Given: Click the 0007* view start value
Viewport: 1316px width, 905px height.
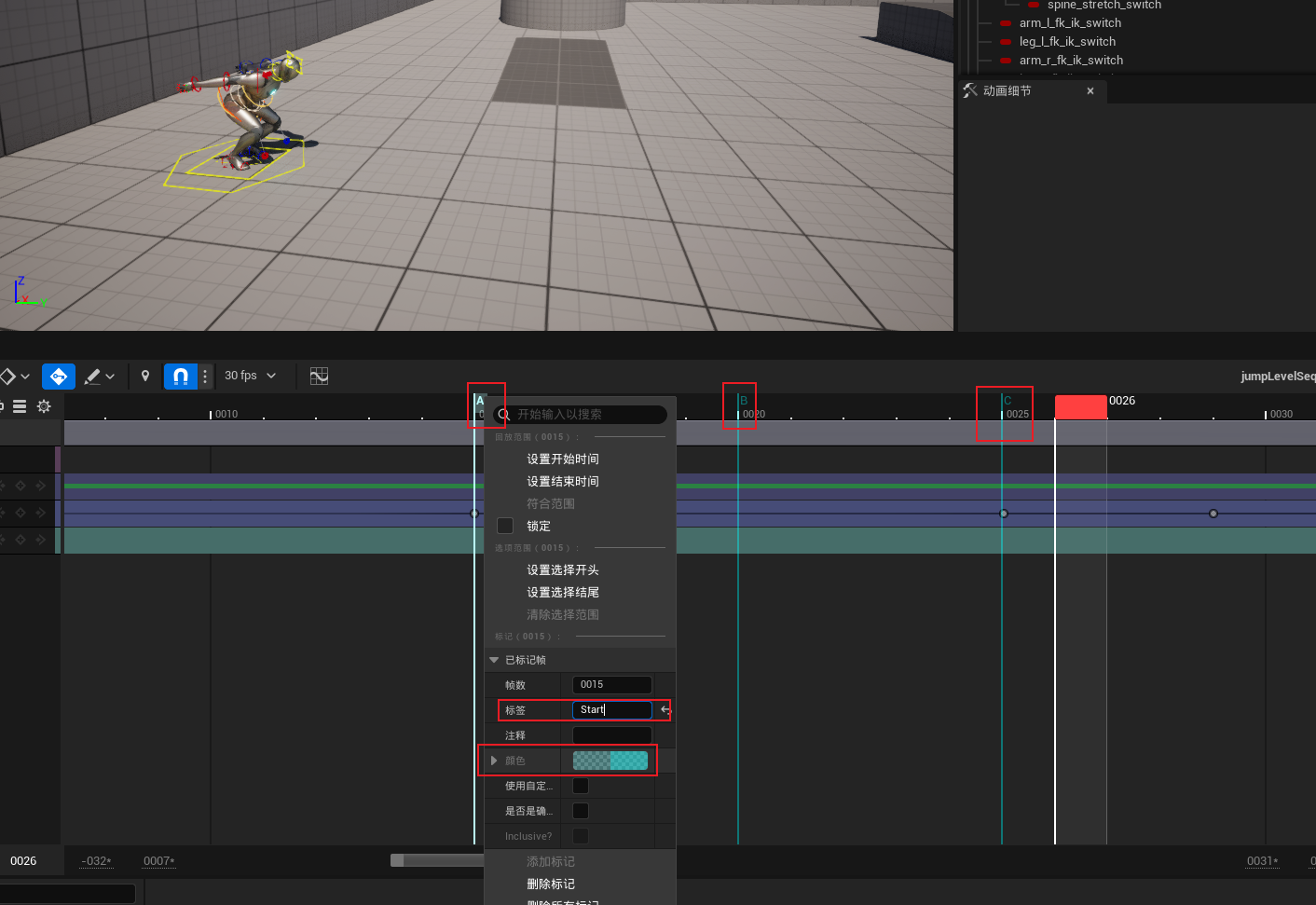Looking at the screenshot, I should [x=158, y=861].
